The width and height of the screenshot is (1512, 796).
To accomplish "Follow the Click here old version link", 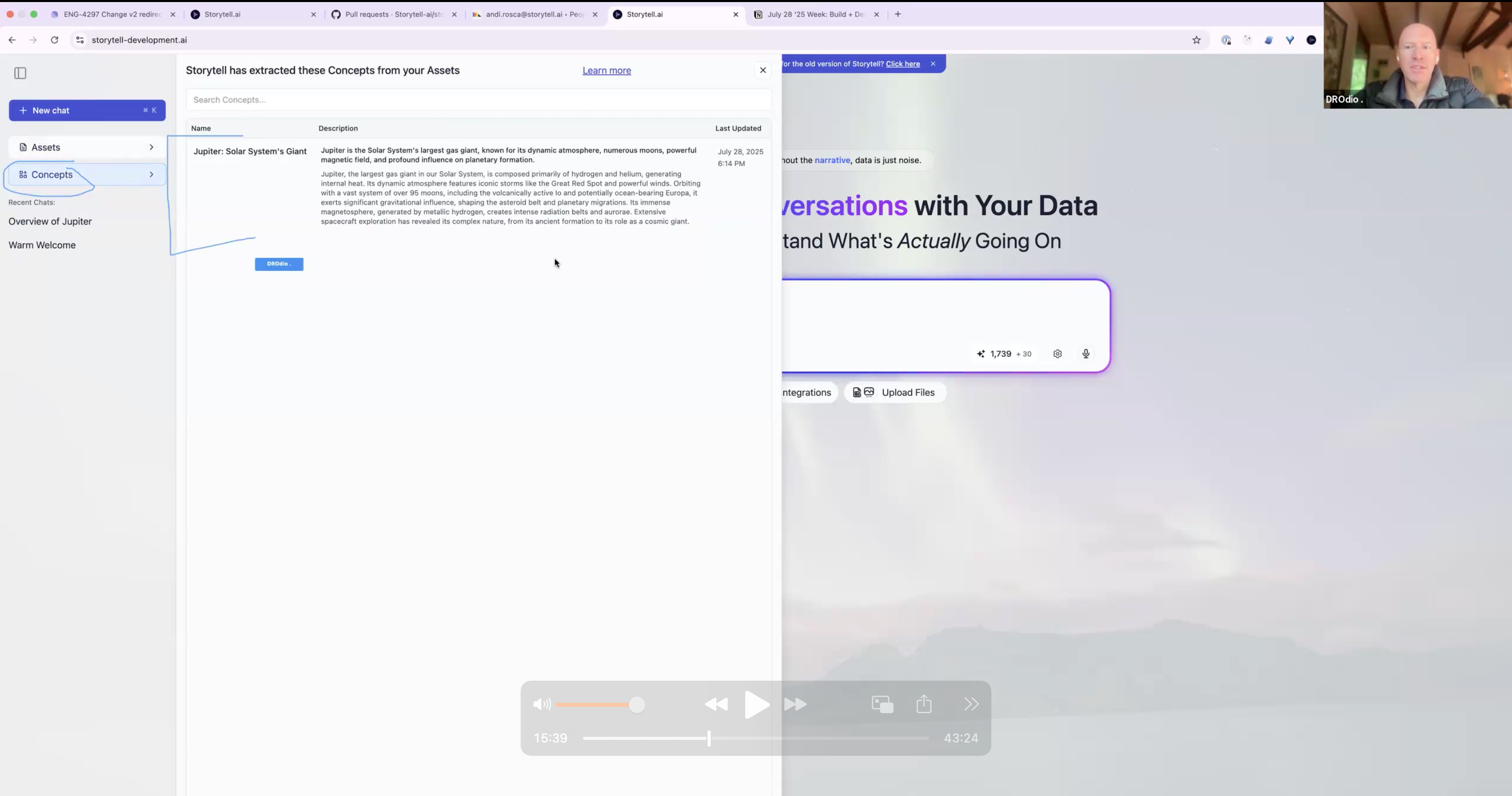I will point(903,64).
